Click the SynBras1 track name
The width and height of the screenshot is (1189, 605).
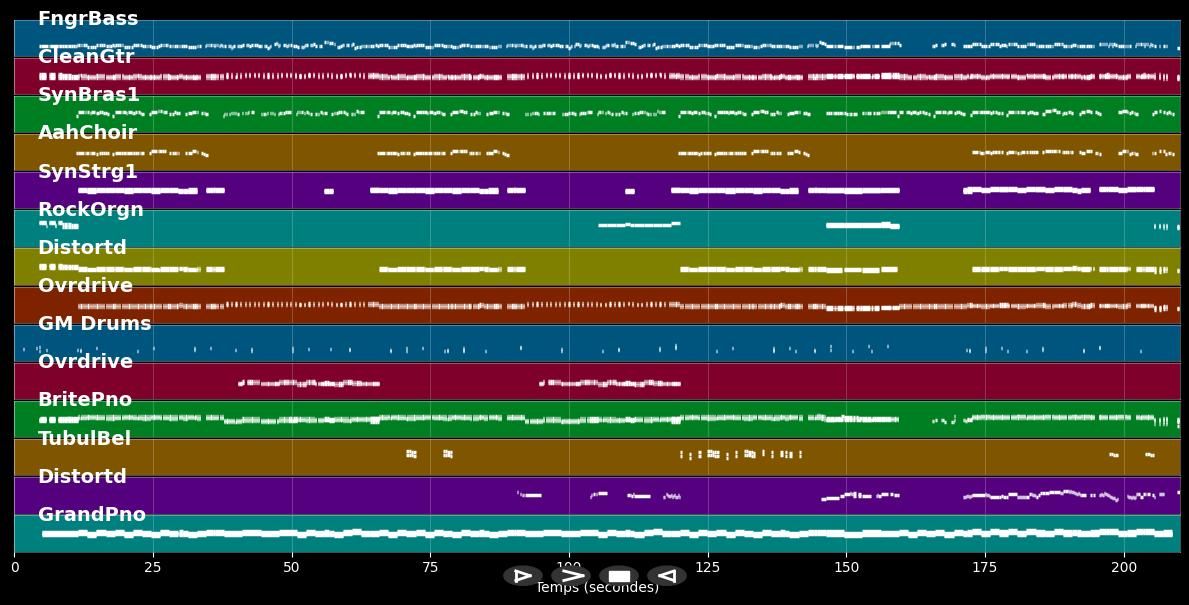pos(89,95)
